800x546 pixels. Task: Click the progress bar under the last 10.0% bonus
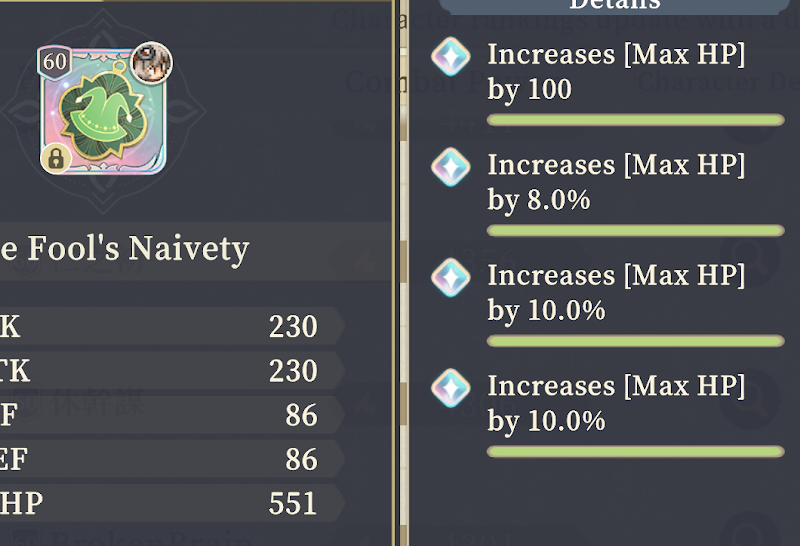coord(635,451)
